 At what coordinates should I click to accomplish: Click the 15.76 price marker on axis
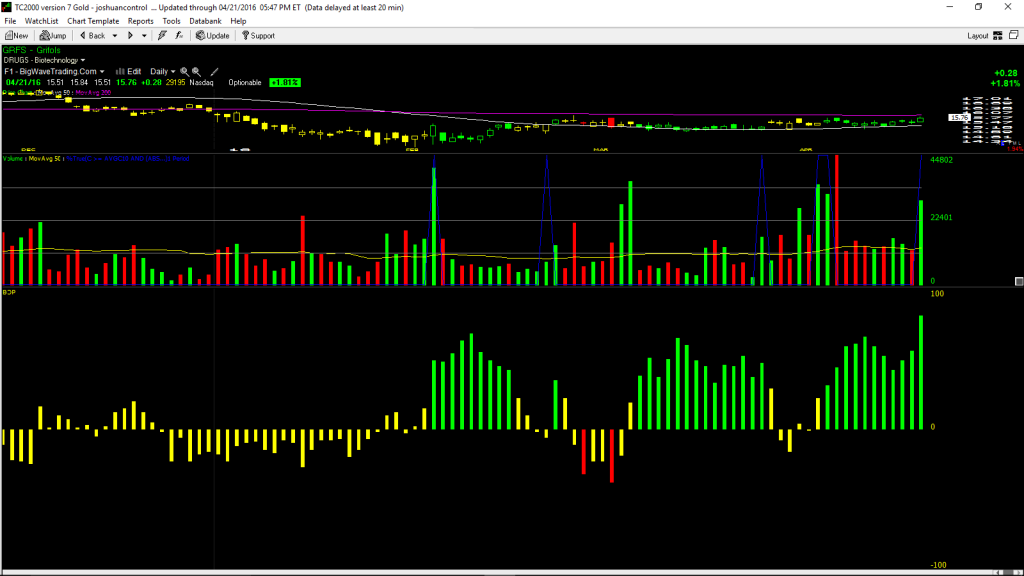tap(959, 118)
